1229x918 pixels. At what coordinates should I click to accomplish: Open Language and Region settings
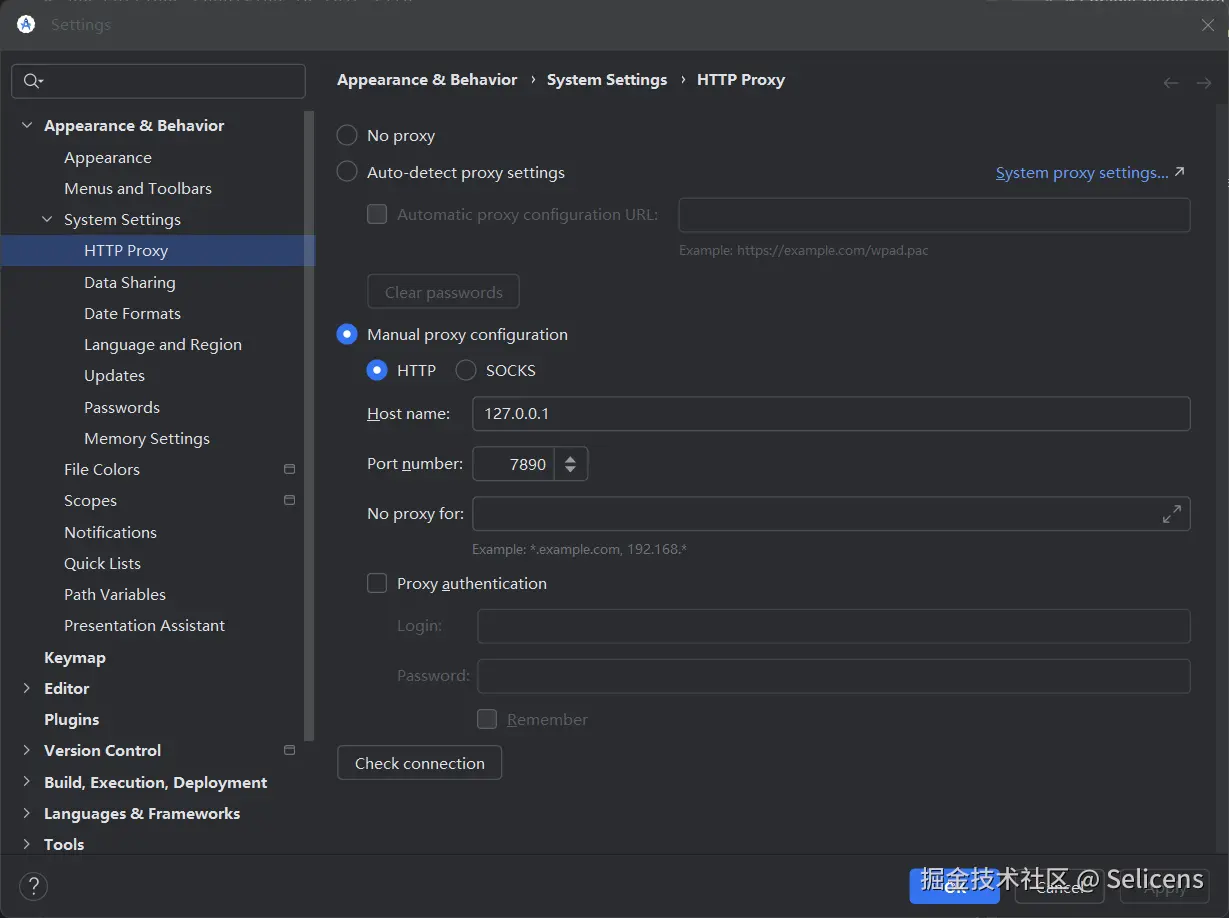pyautogui.click(x=163, y=344)
